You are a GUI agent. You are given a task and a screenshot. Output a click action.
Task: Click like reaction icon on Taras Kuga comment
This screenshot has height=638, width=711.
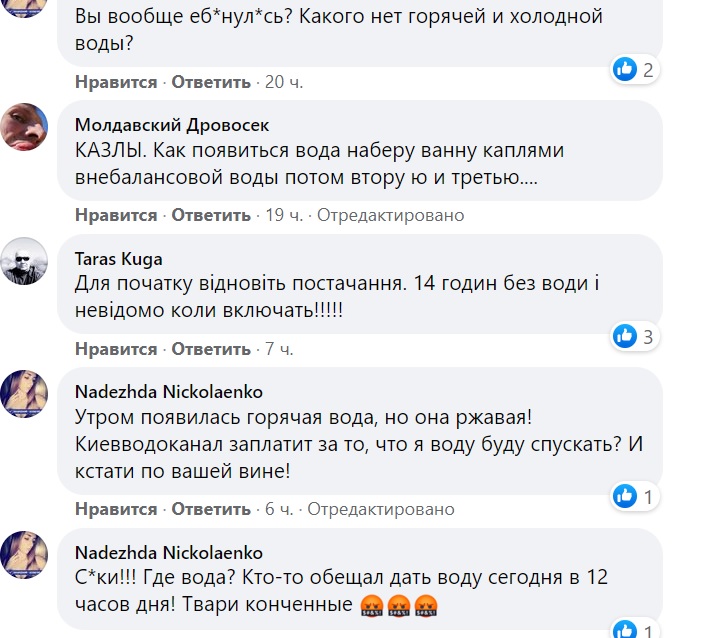(x=625, y=336)
